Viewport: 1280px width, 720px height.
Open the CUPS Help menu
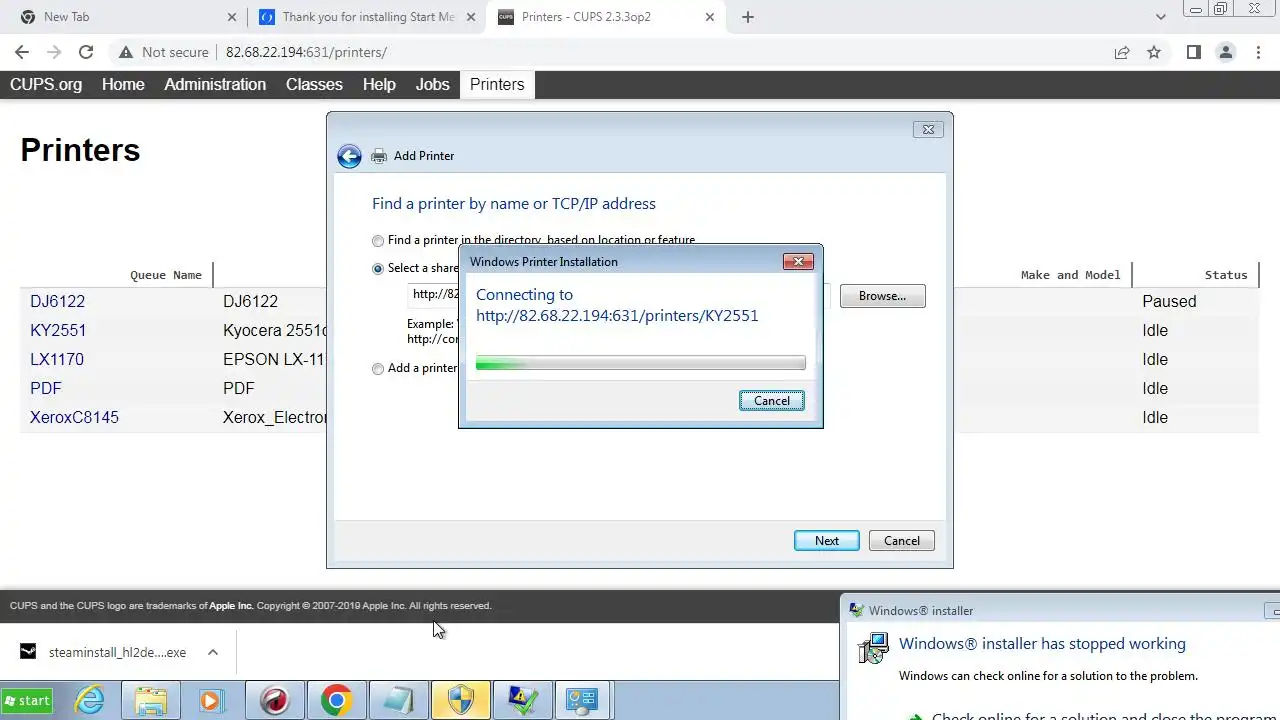[379, 85]
